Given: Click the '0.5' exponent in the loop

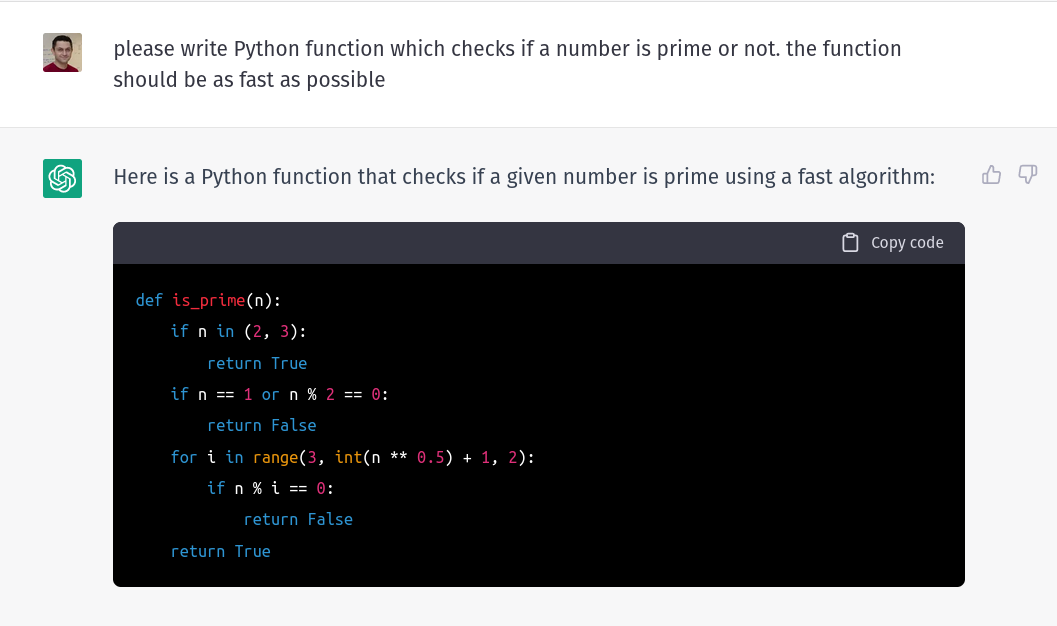Looking at the screenshot, I should coord(430,458).
